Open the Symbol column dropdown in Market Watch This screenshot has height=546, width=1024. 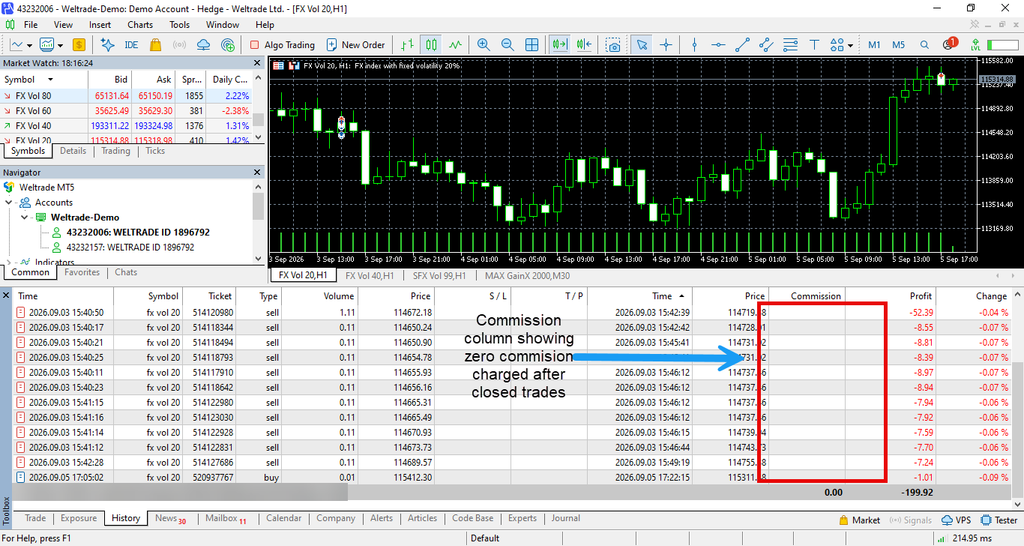(x=50, y=80)
